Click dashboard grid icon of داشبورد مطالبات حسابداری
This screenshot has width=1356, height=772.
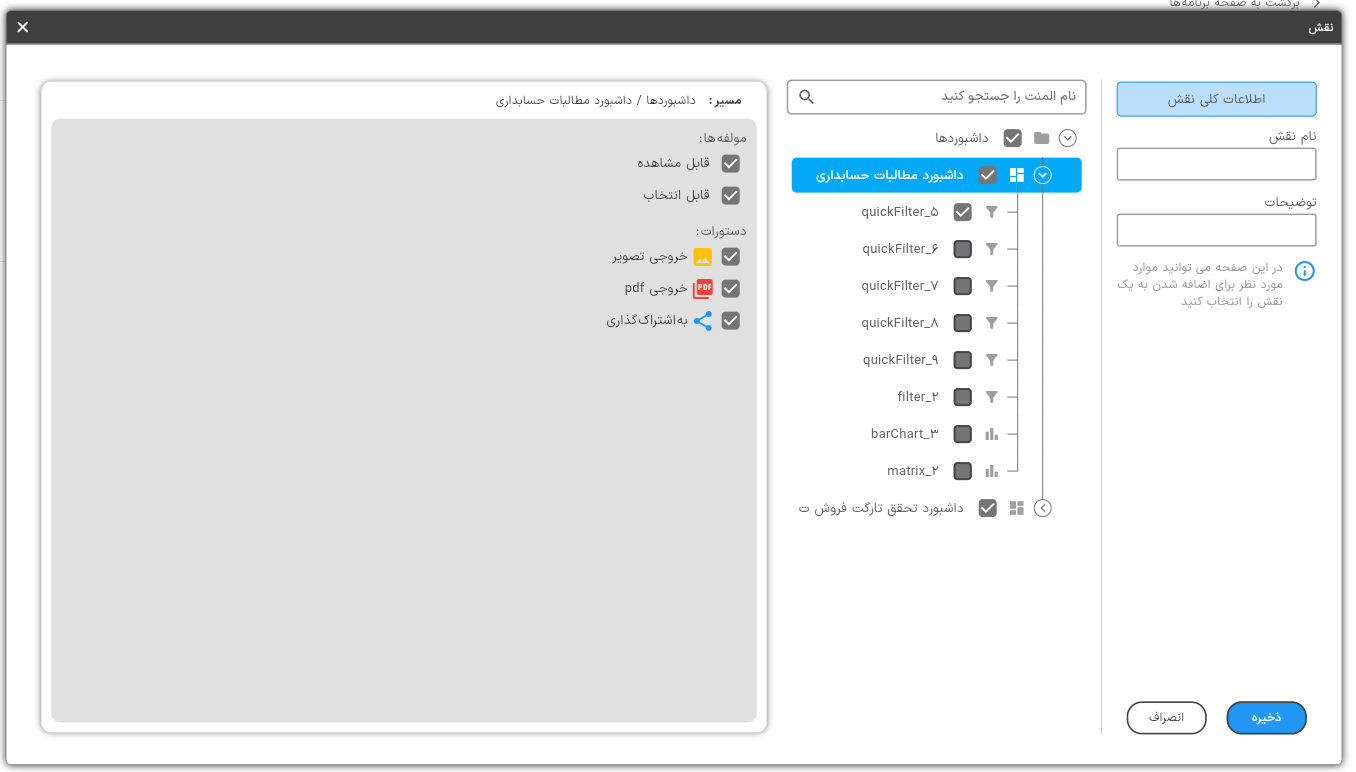(1017, 175)
